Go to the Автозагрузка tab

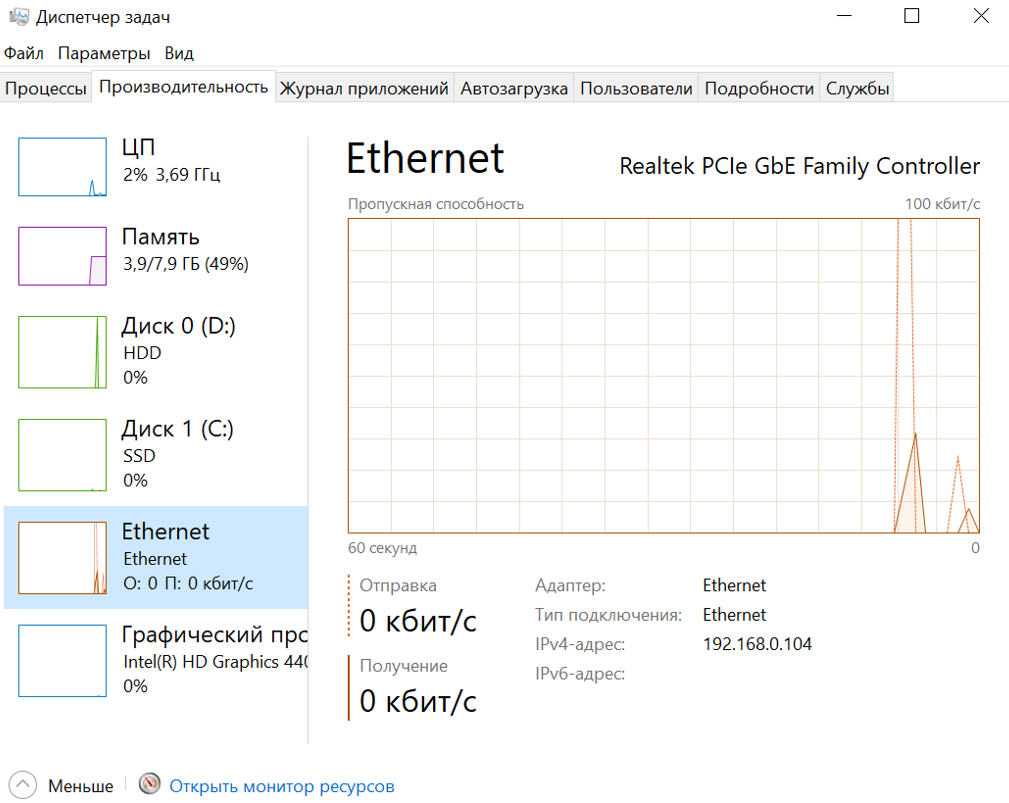[514, 88]
